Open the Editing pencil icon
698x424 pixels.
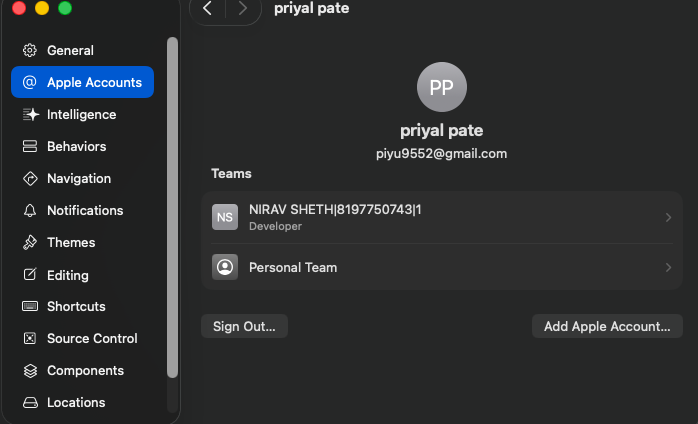pos(30,274)
